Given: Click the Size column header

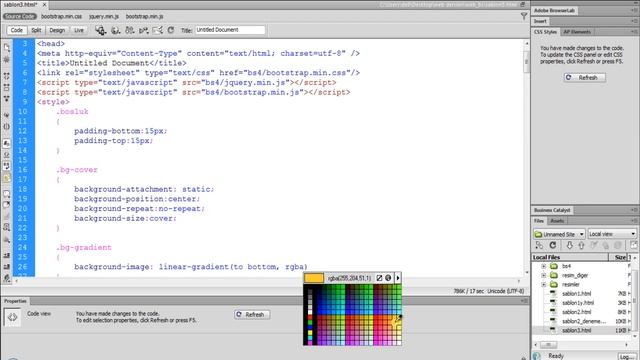Looking at the screenshot, I should coord(618,257).
